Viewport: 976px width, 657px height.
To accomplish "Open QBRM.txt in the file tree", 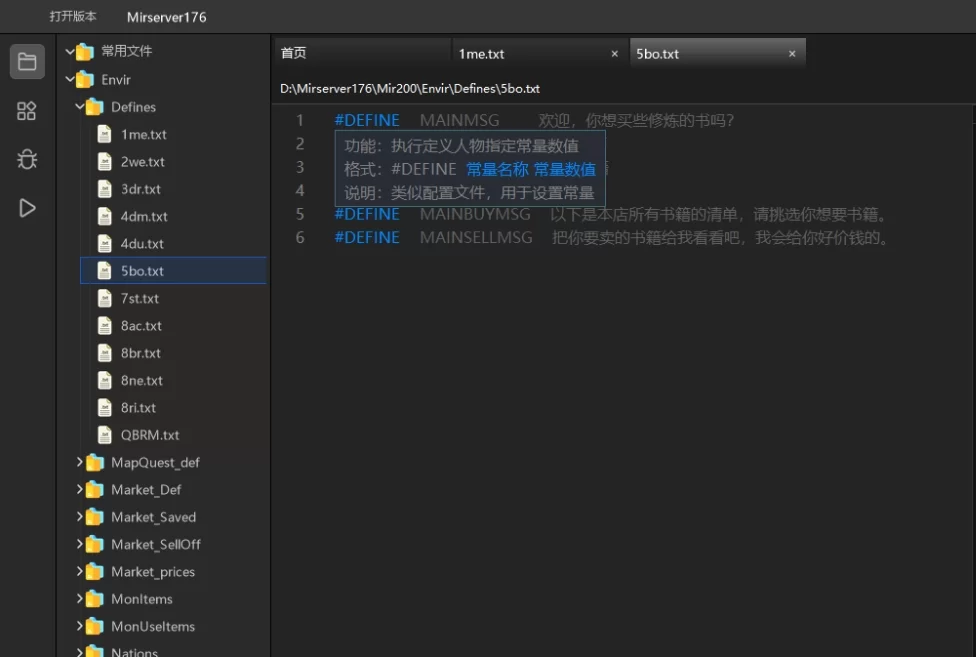I will 150,436.
